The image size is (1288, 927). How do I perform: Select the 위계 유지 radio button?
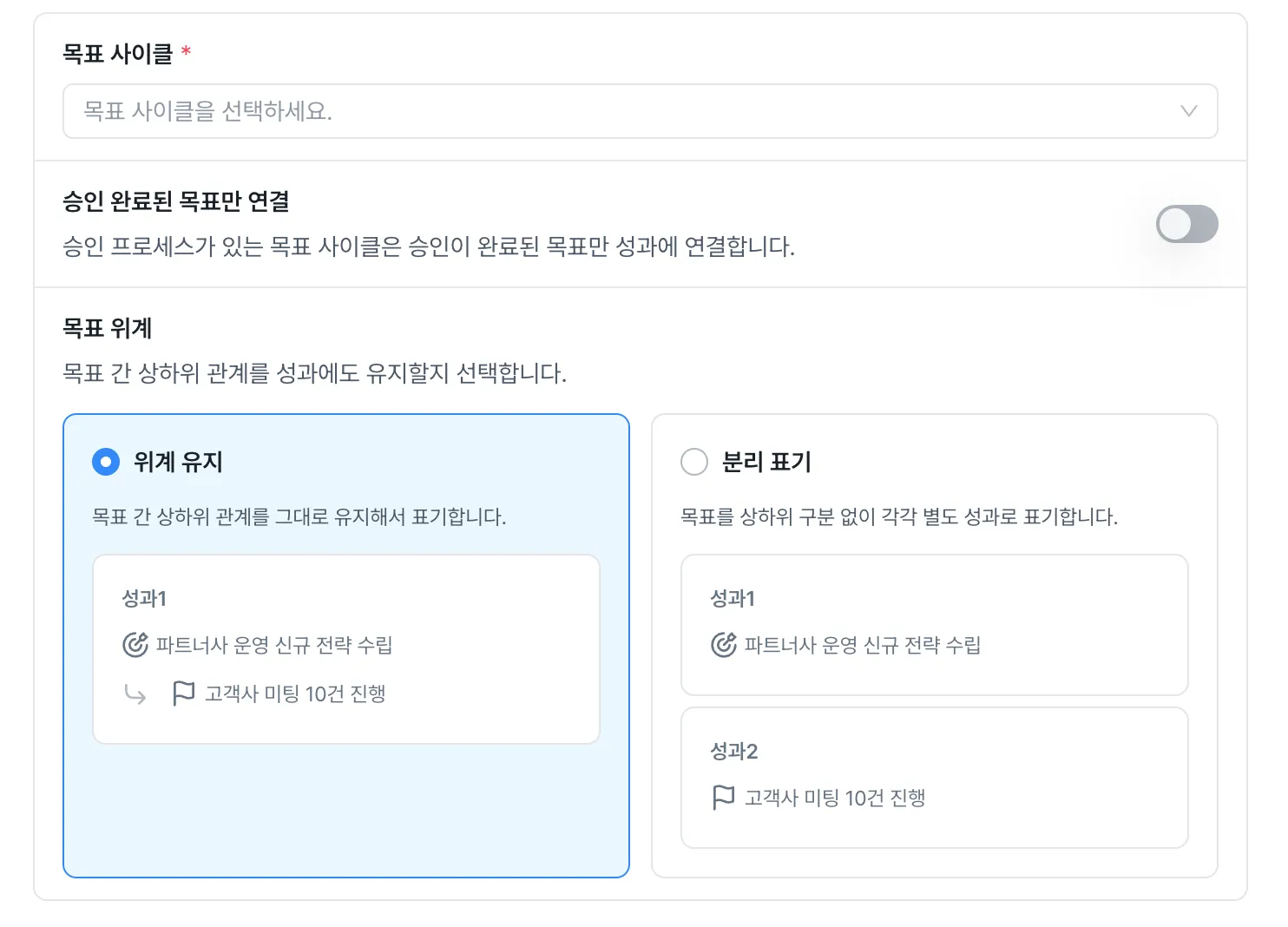(x=106, y=462)
